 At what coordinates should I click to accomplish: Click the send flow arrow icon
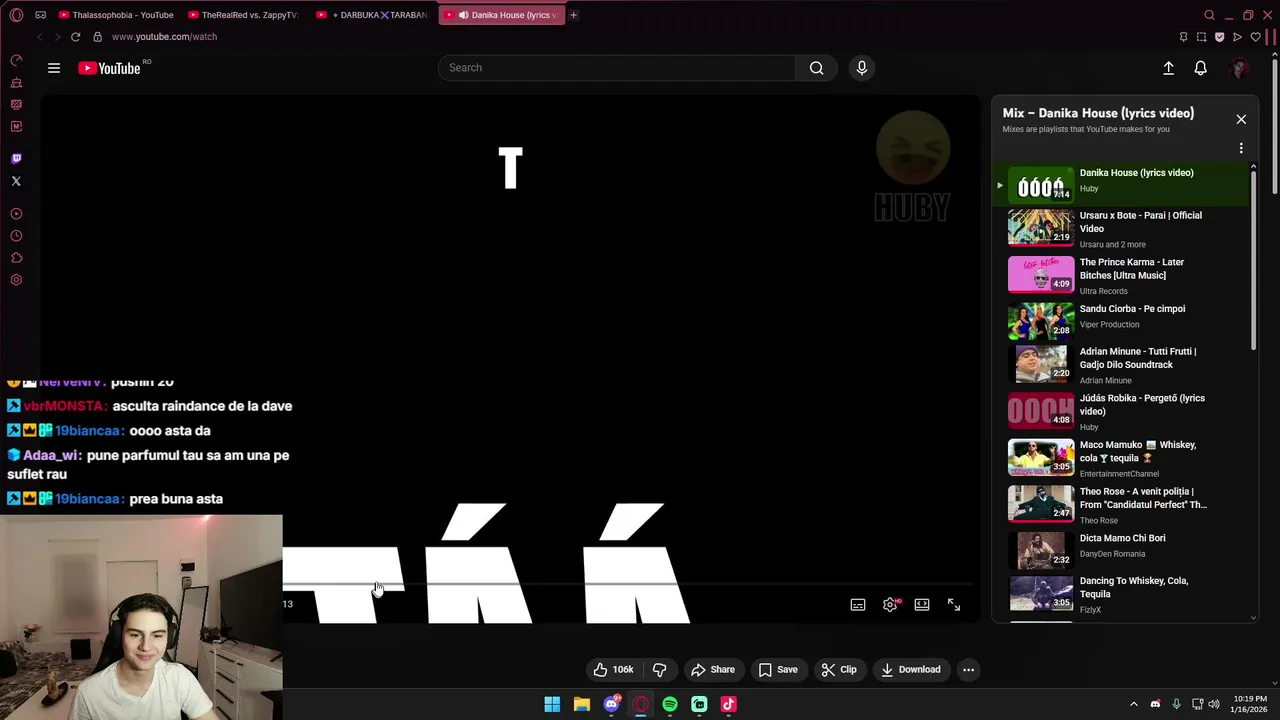click(x=1237, y=37)
